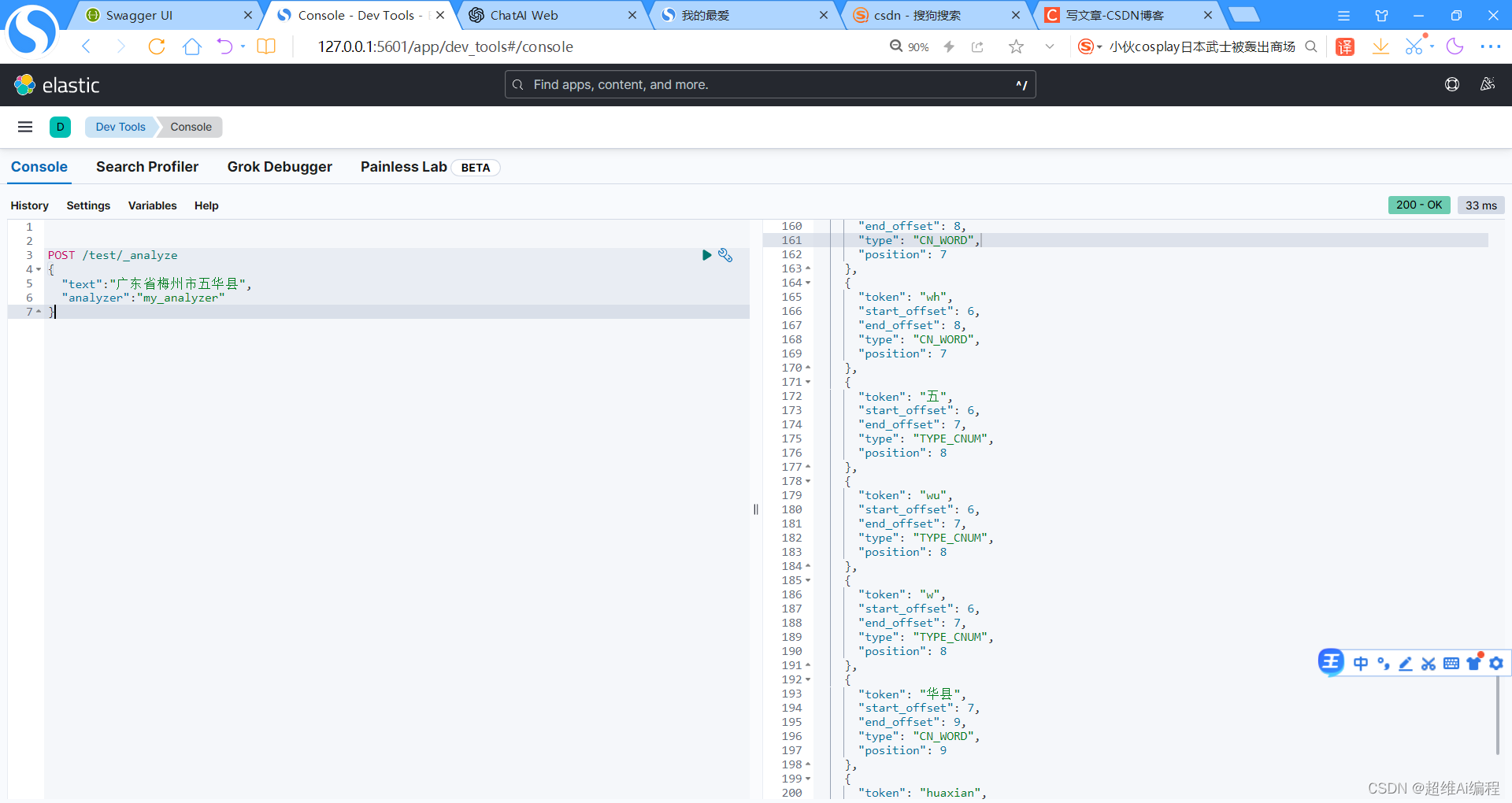Open the downloads icon
Image resolution: width=1512 pixels, height=803 pixels.
click(1380, 46)
